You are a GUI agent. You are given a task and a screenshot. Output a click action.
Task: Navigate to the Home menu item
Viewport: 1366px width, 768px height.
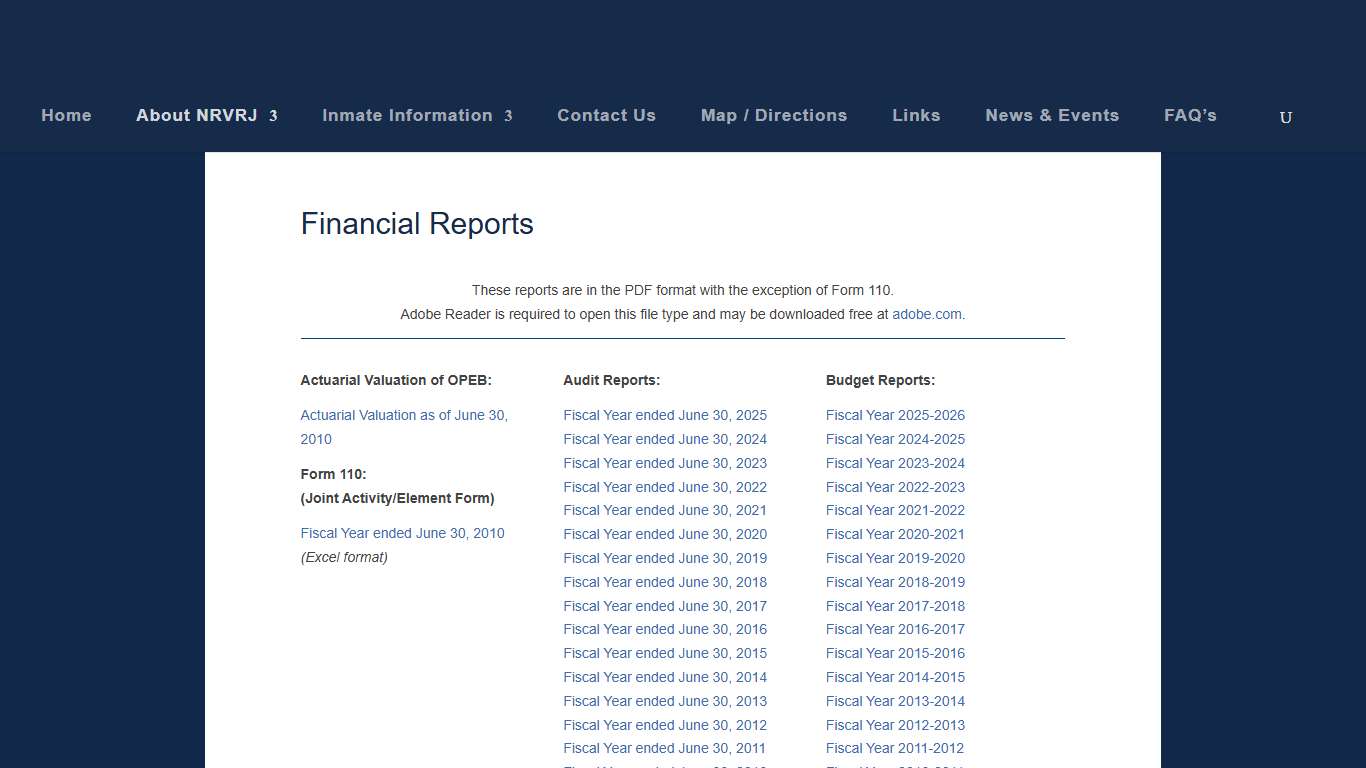click(x=66, y=115)
